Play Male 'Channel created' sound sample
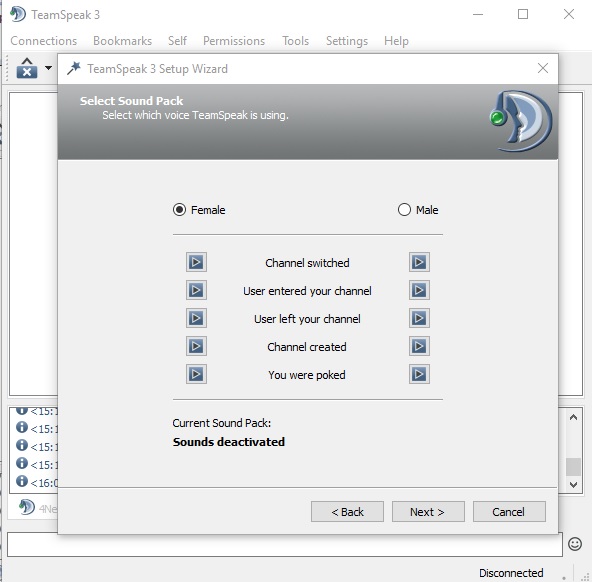The width and height of the screenshot is (592, 582). [419, 346]
